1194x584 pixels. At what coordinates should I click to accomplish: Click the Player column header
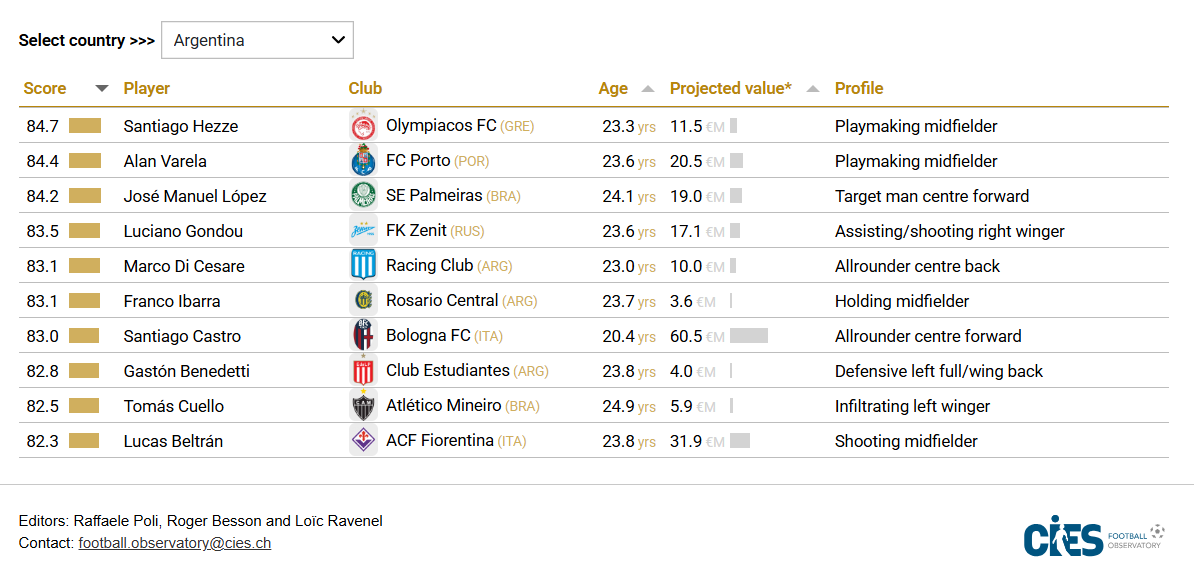(x=147, y=89)
